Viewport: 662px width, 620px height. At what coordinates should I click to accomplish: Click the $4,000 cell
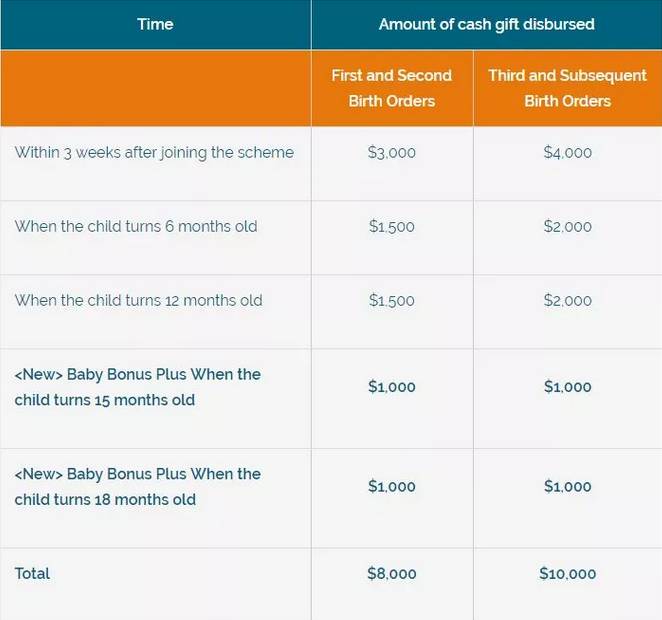(567, 153)
